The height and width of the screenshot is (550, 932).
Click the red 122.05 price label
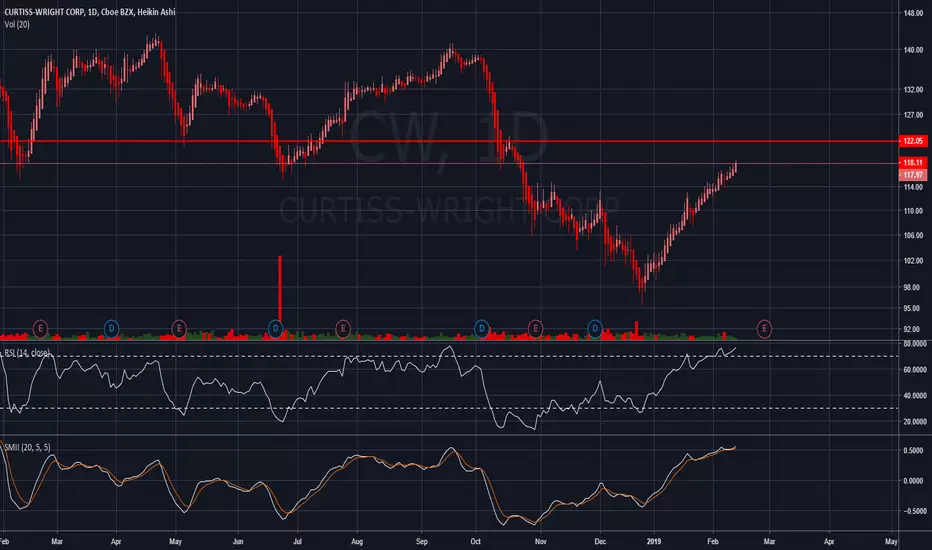pyautogui.click(x=913, y=141)
